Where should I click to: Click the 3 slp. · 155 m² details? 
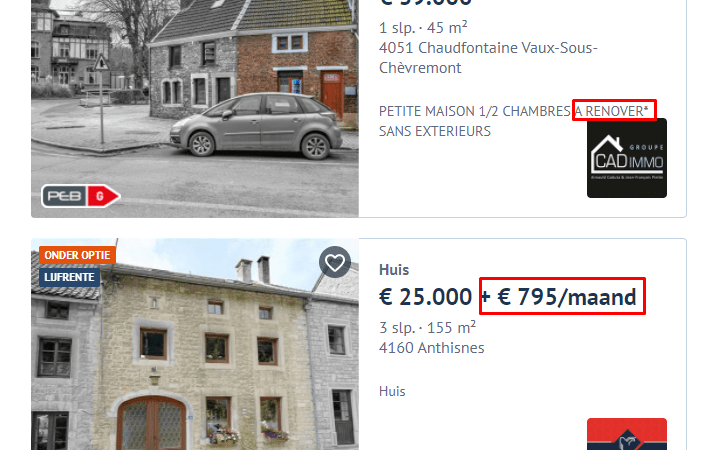pos(428,327)
